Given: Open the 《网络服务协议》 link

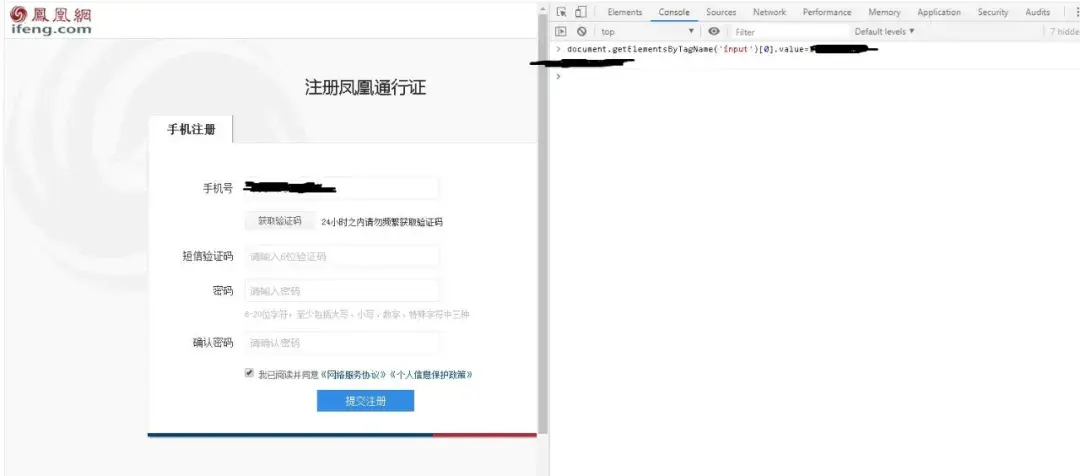Looking at the screenshot, I should tap(353, 375).
